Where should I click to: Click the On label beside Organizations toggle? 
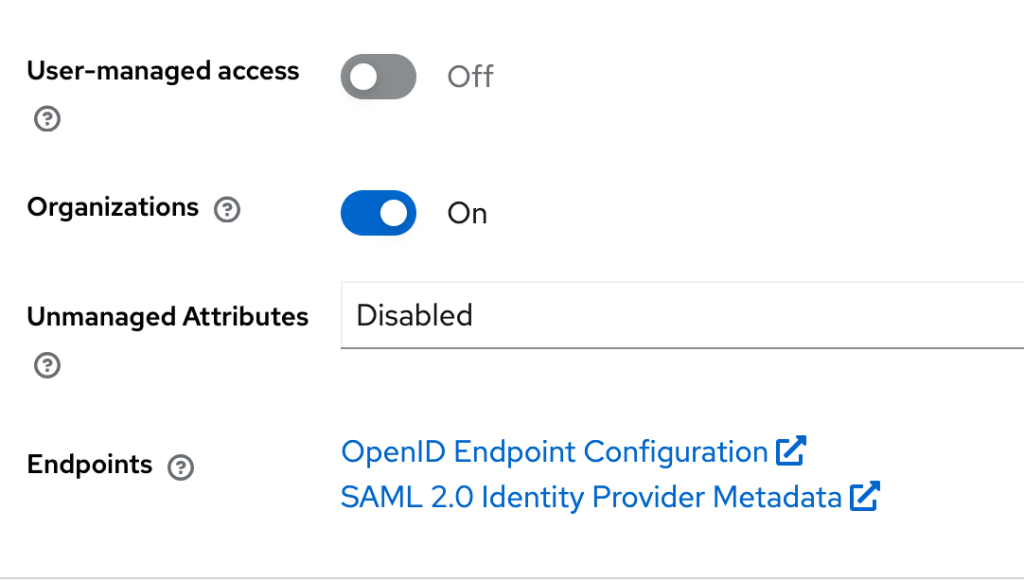pos(467,213)
